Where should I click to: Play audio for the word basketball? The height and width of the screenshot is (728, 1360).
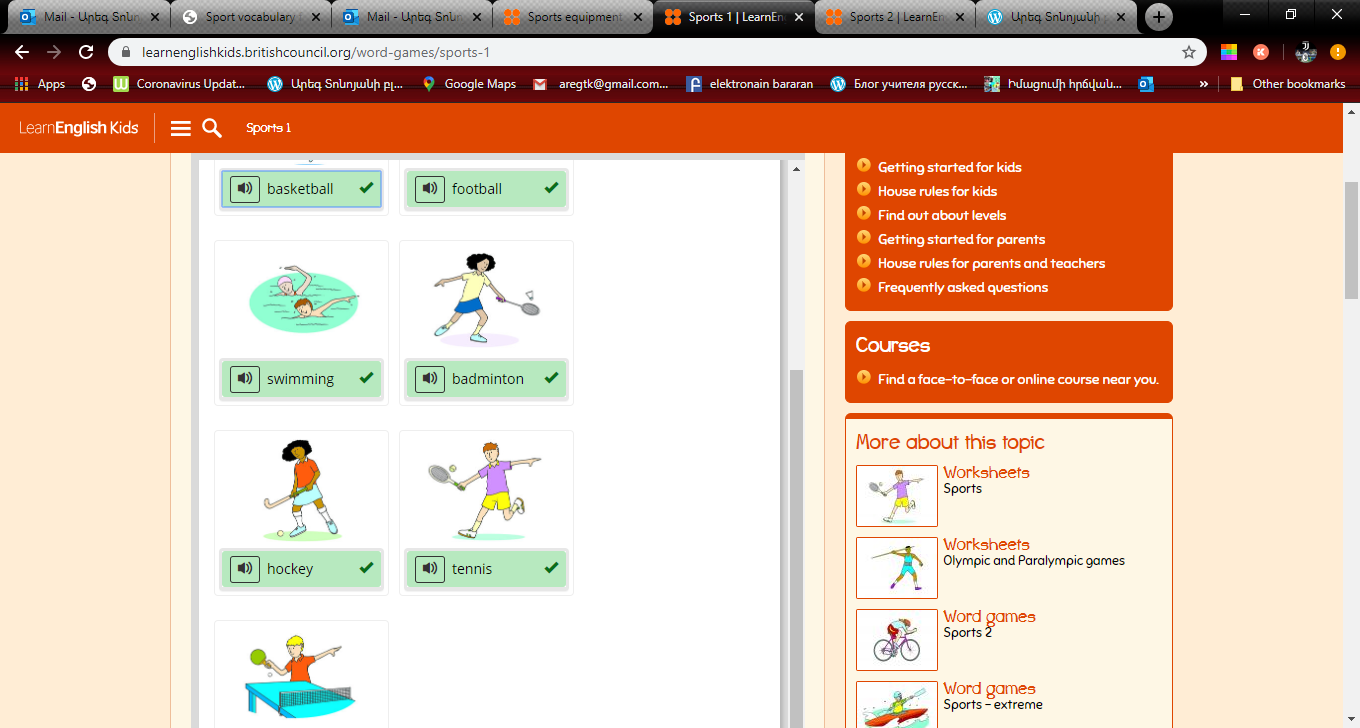tap(245, 189)
